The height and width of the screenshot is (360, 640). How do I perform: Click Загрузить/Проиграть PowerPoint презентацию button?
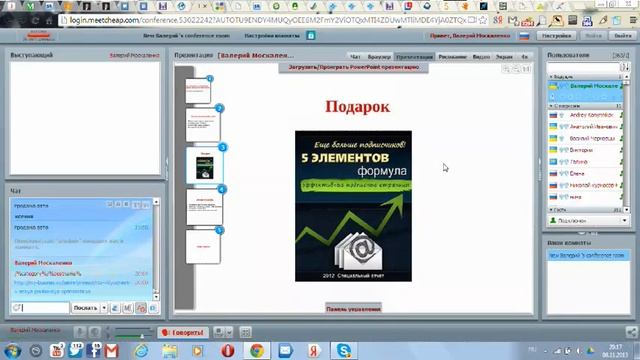pos(353,67)
